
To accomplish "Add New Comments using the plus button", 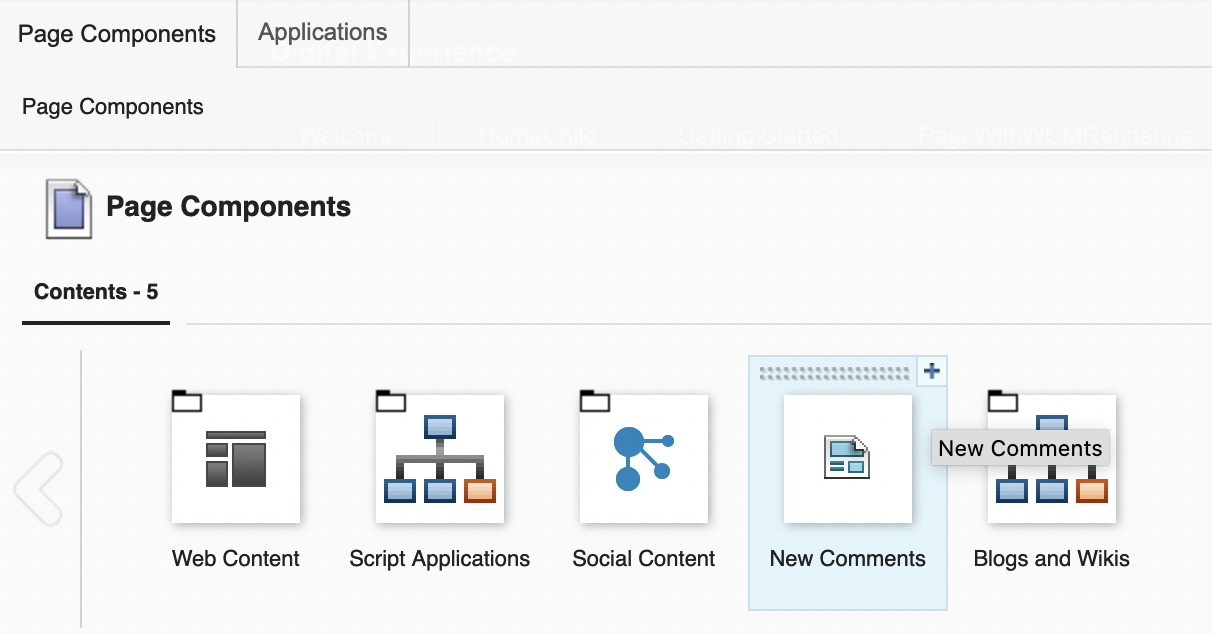I will (931, 370).
